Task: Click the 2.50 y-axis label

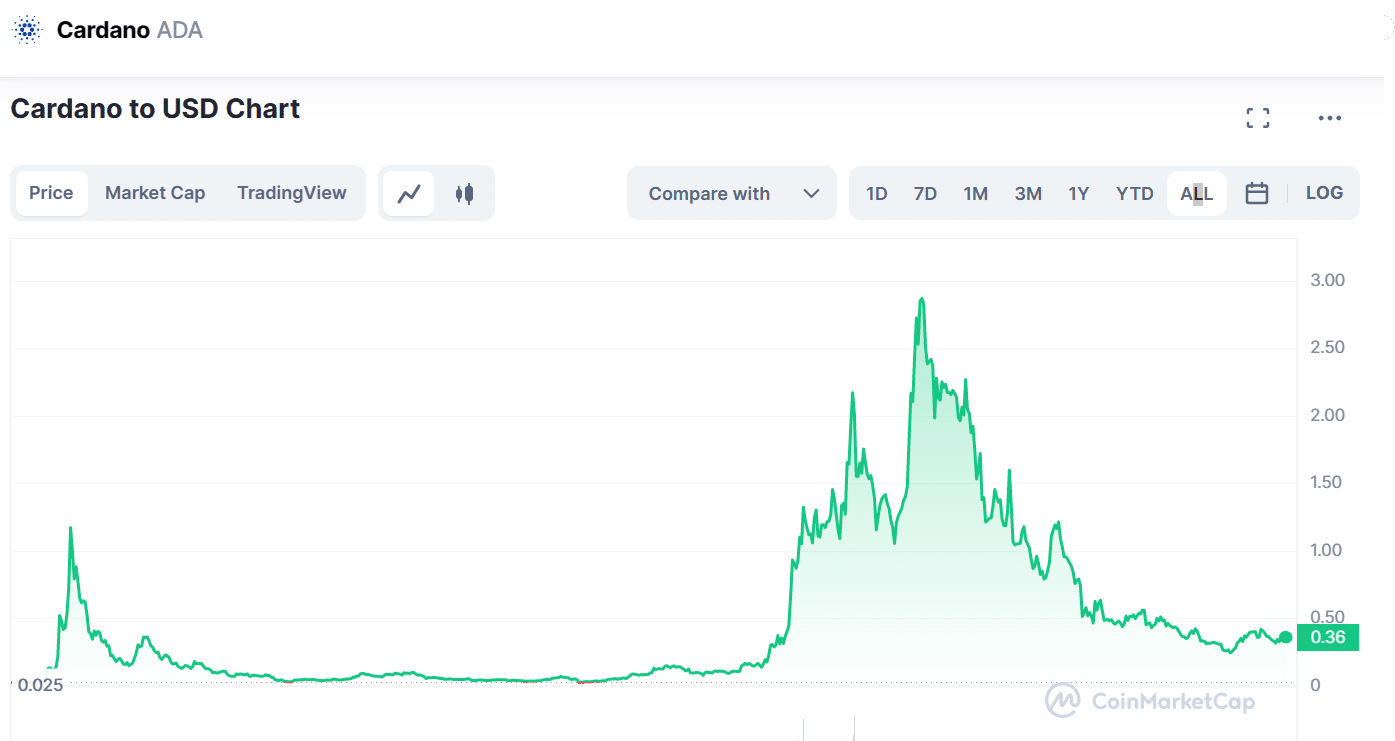Action: pyautogui.click(x=1327, y=347)
